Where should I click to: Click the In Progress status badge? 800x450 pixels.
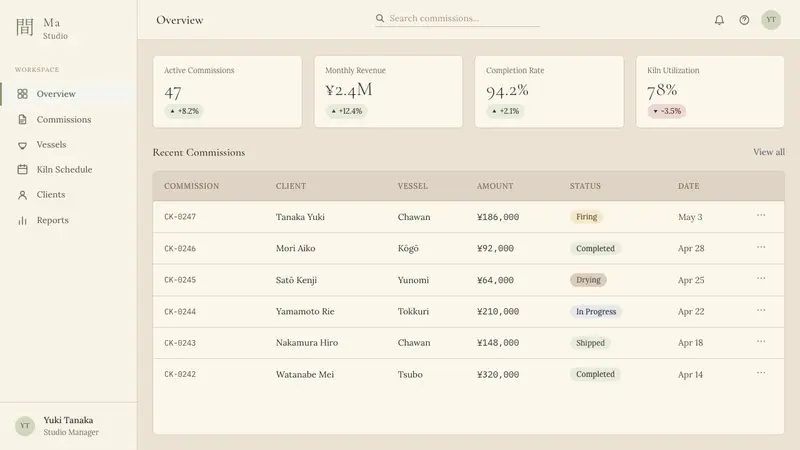point(596,312)
